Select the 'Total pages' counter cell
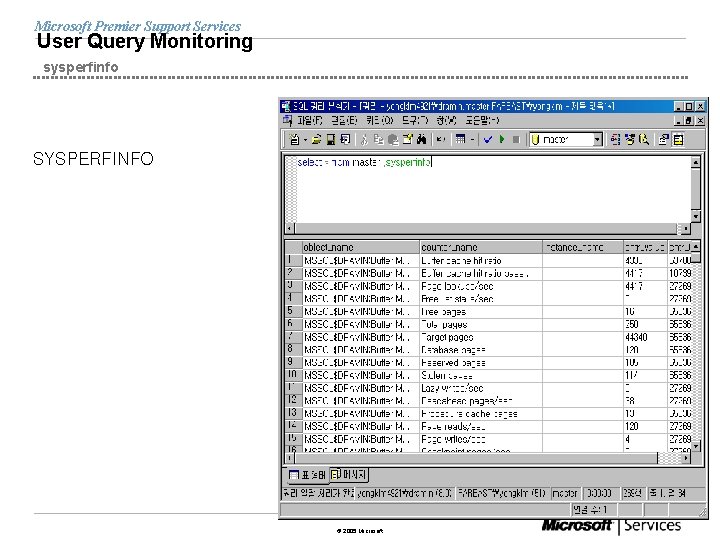Image resolution: width=720 pixels, height=540 pixels. (x=481, y=325)
